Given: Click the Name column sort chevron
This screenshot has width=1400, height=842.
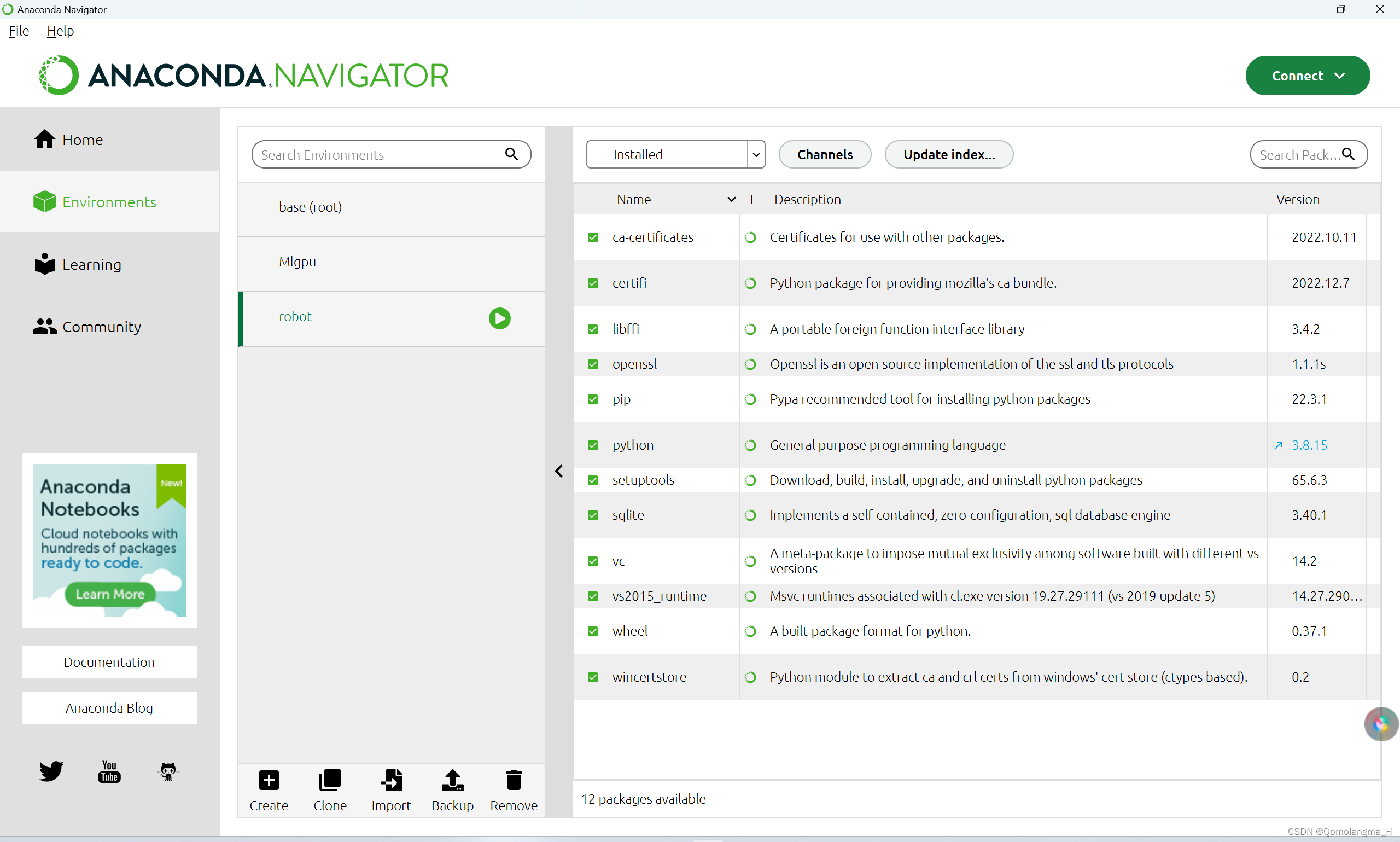Looking at the screenshot, I should coord(732,200).
